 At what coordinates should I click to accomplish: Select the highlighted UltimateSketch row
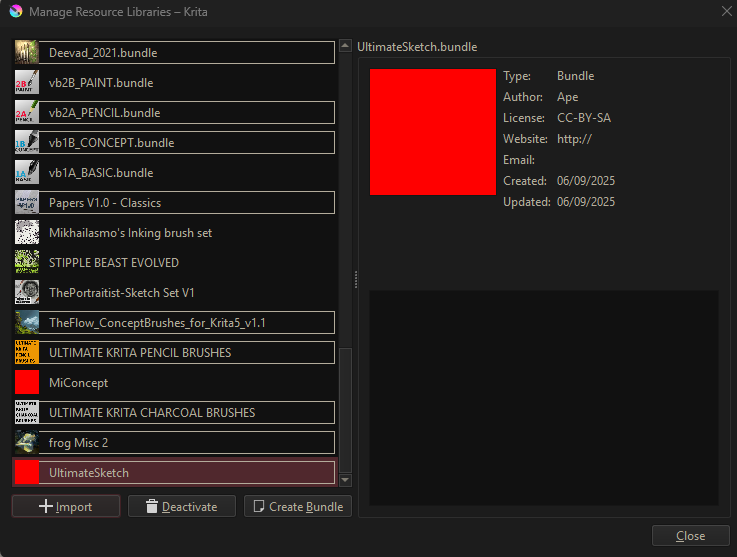point(174,472)
